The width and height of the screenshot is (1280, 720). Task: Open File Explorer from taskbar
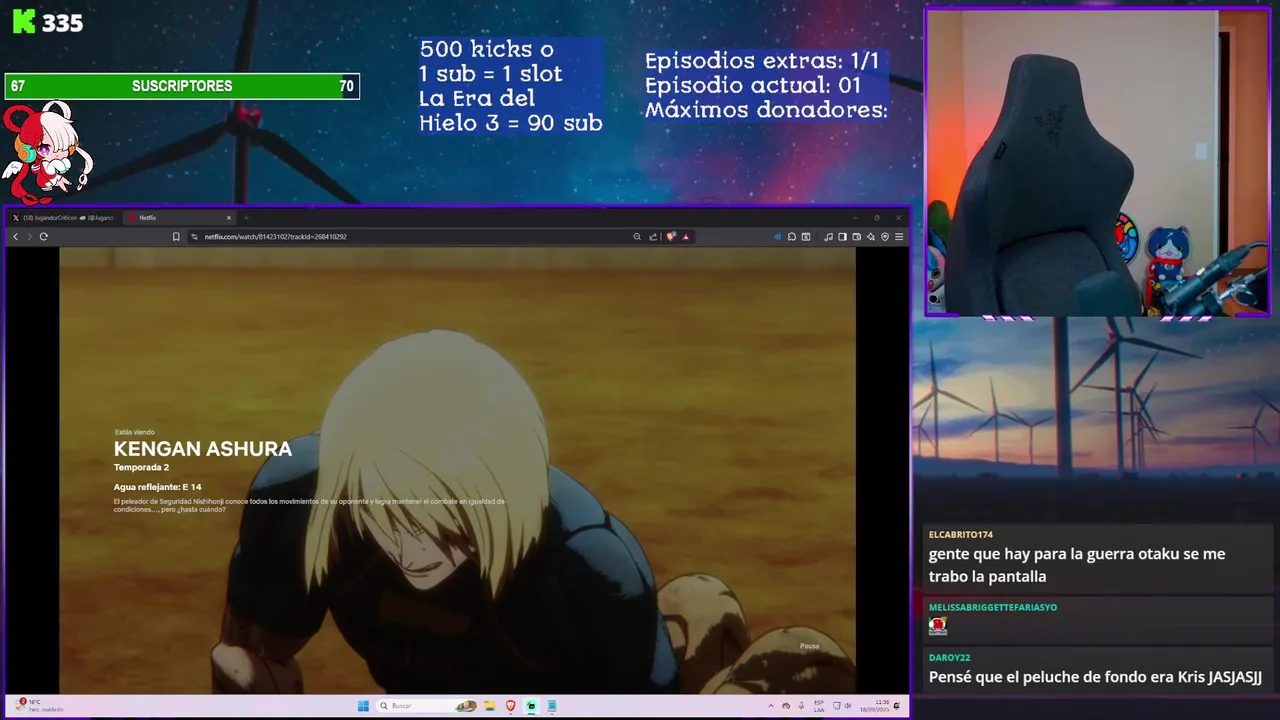(x=489, y=706)
